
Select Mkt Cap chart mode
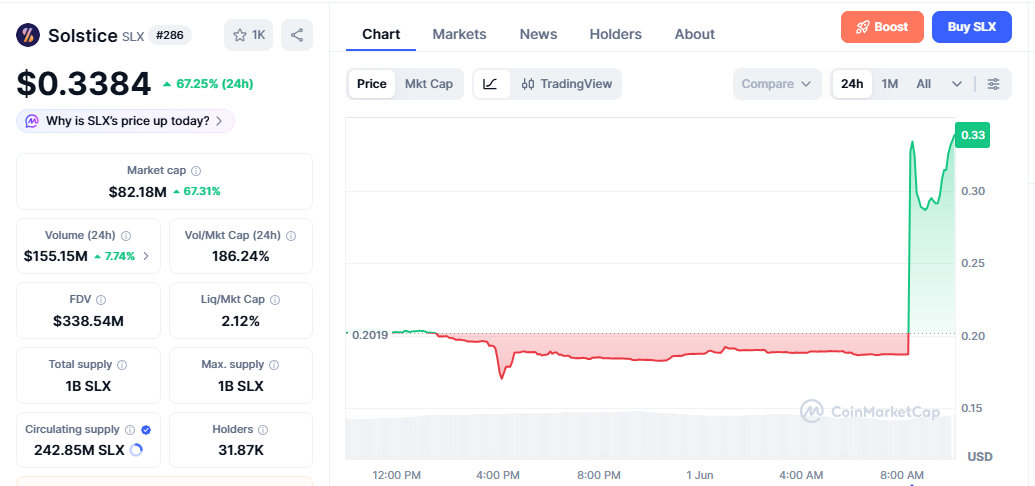428,84
